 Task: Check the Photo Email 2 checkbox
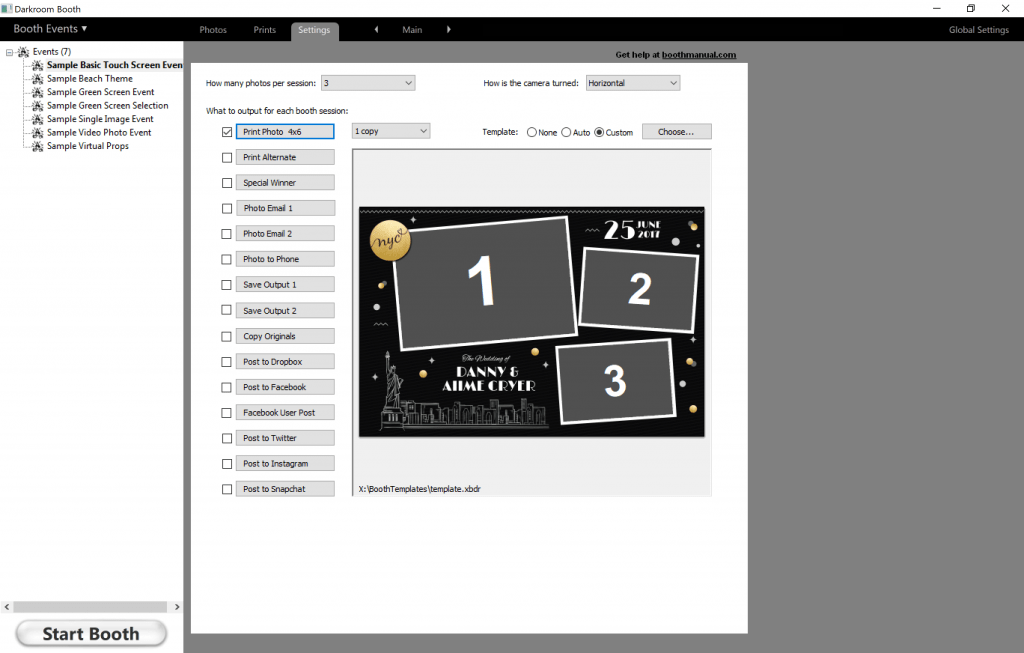click(227, 234)
